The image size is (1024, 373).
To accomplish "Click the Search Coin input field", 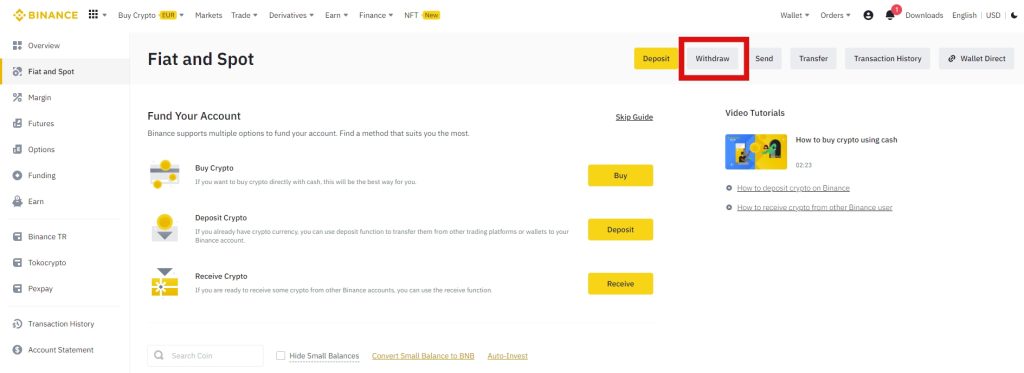I will (205, 355).
